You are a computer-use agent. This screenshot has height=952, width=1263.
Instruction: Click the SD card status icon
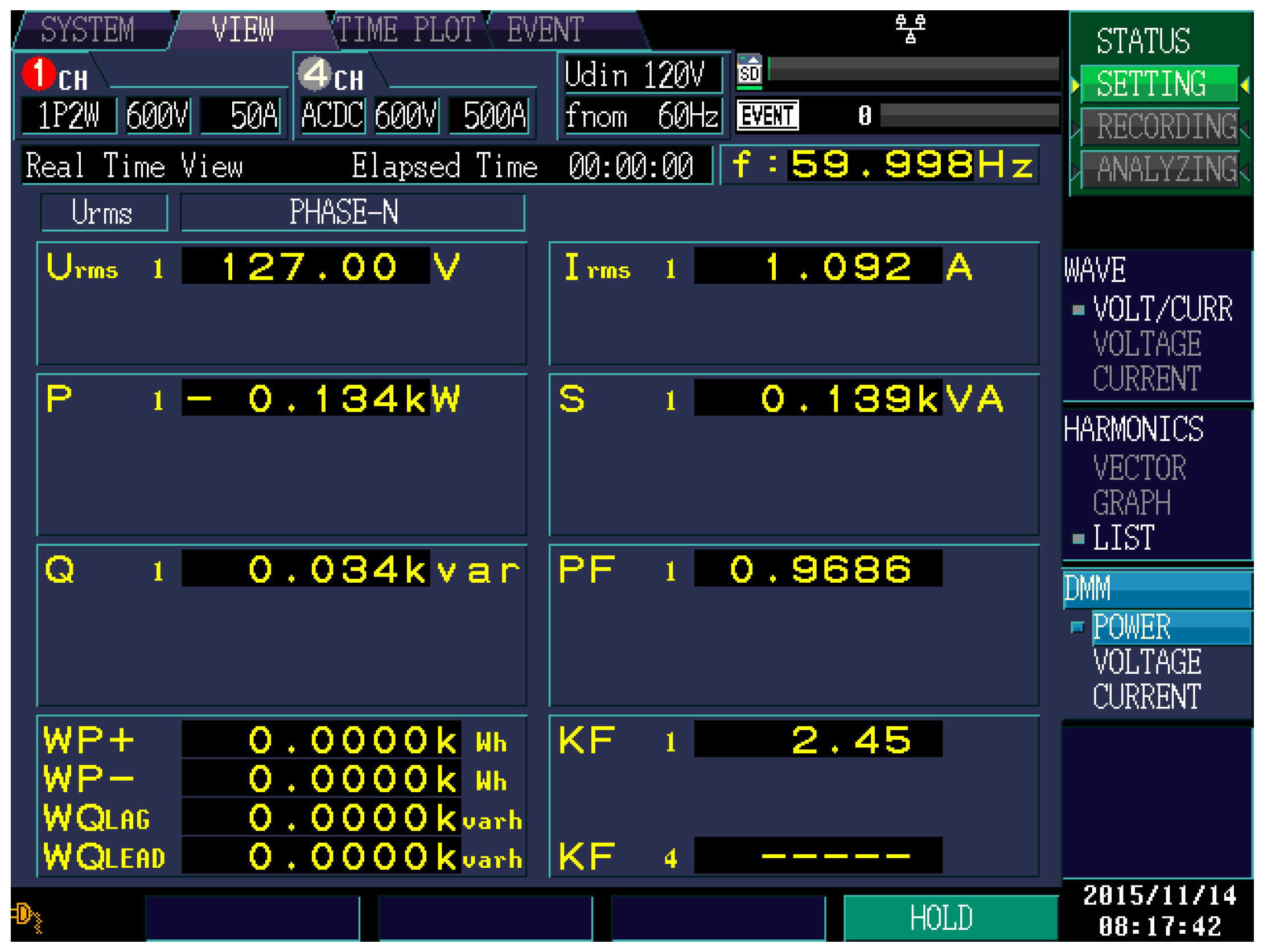(x=749, y=71)
